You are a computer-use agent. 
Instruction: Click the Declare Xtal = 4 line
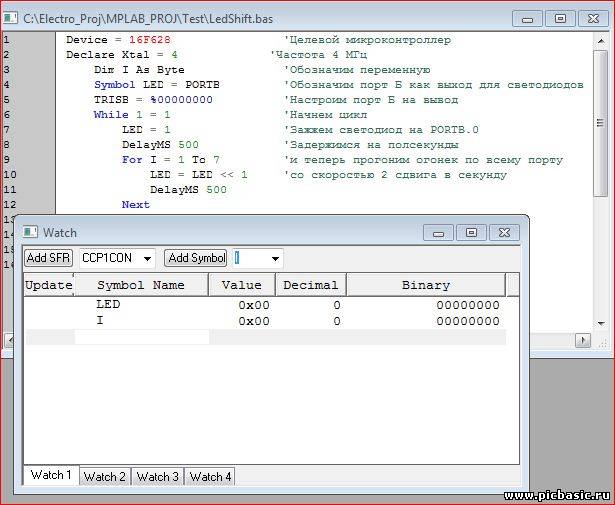pyautogui.click(x=122, y=55)
